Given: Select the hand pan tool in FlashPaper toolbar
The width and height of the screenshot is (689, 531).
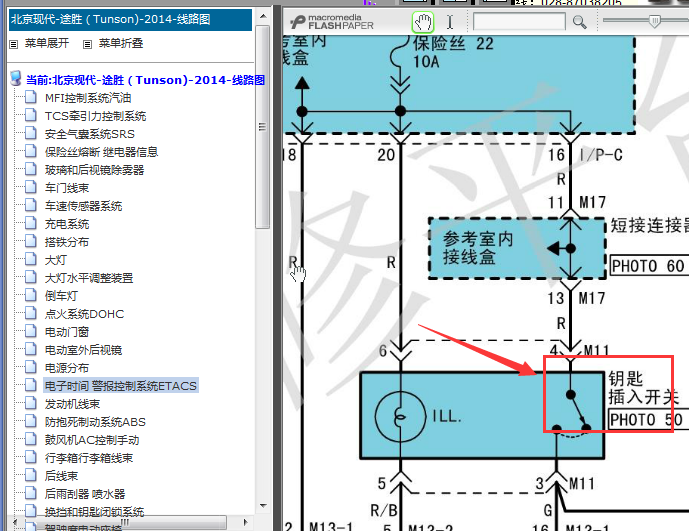Looking at the screenshot, I should [x=423, y=22].
